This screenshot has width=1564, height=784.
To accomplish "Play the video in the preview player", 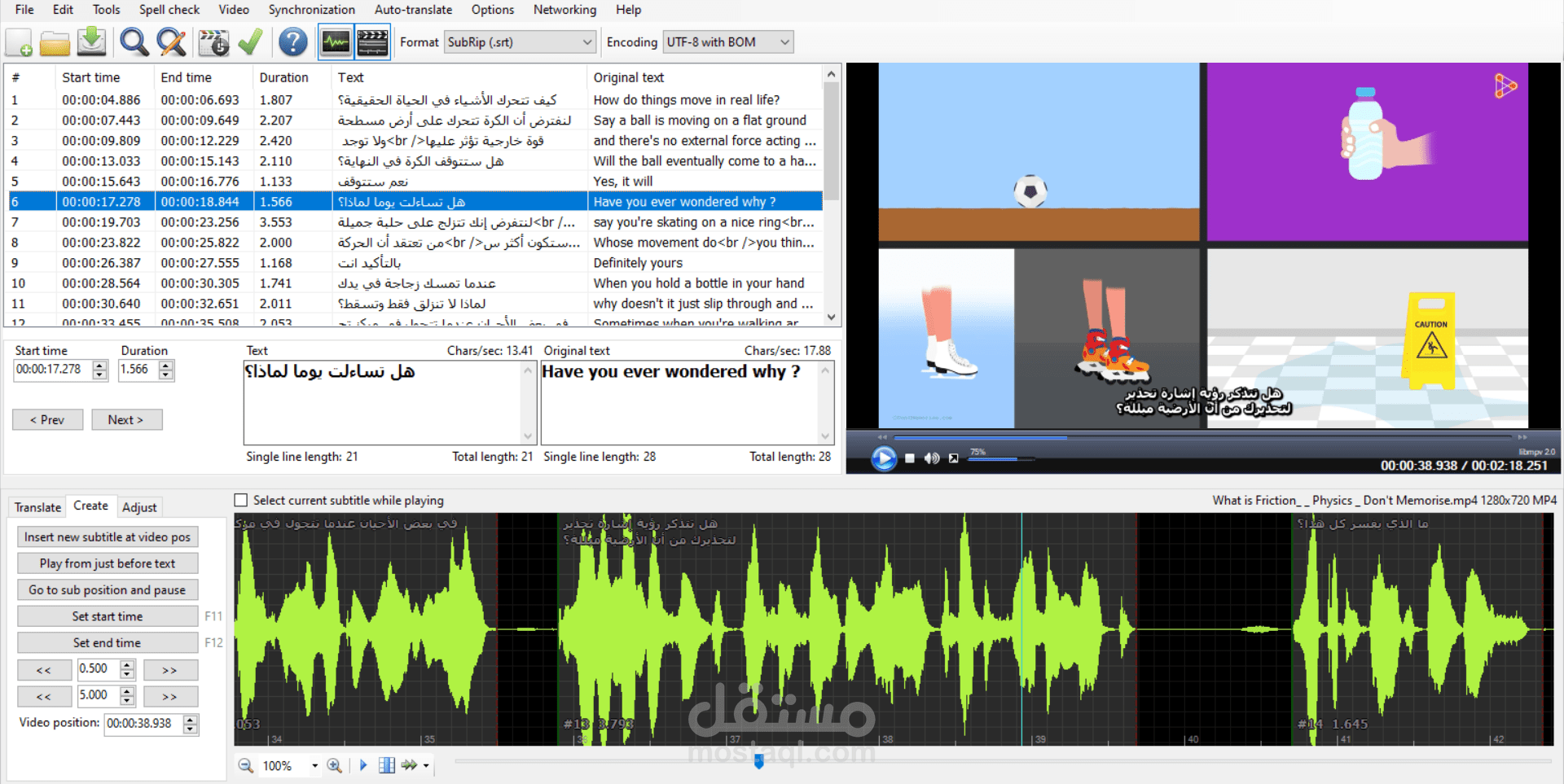I will coord(884,458).
